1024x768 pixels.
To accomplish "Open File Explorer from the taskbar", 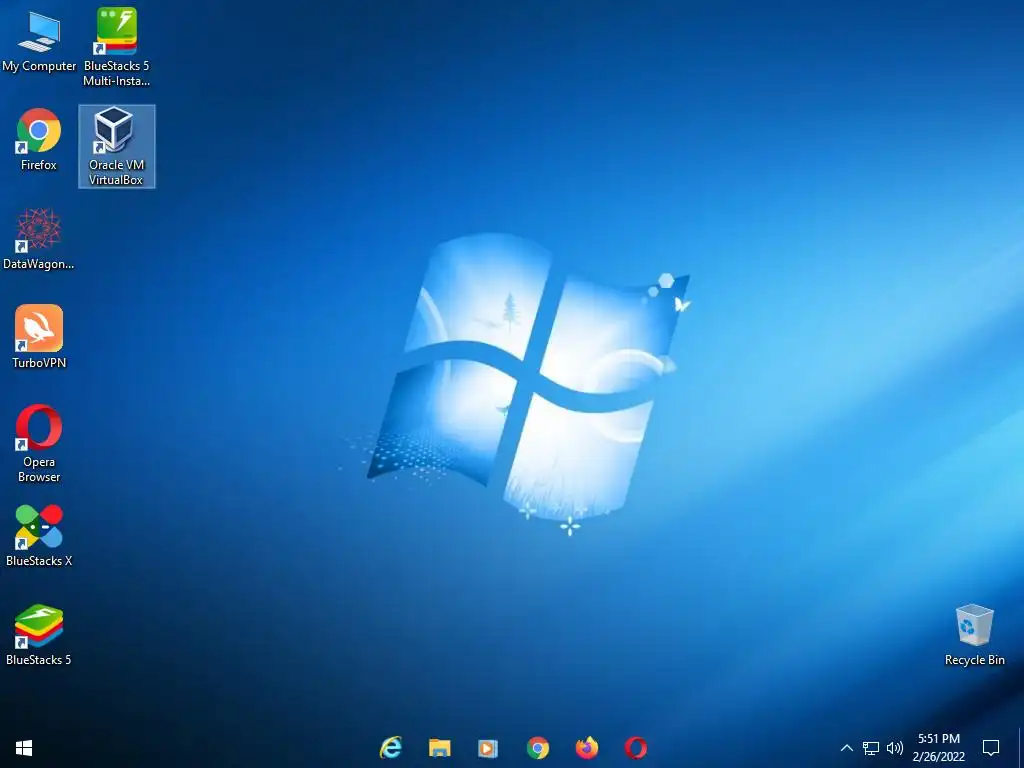I will [440, 748].
